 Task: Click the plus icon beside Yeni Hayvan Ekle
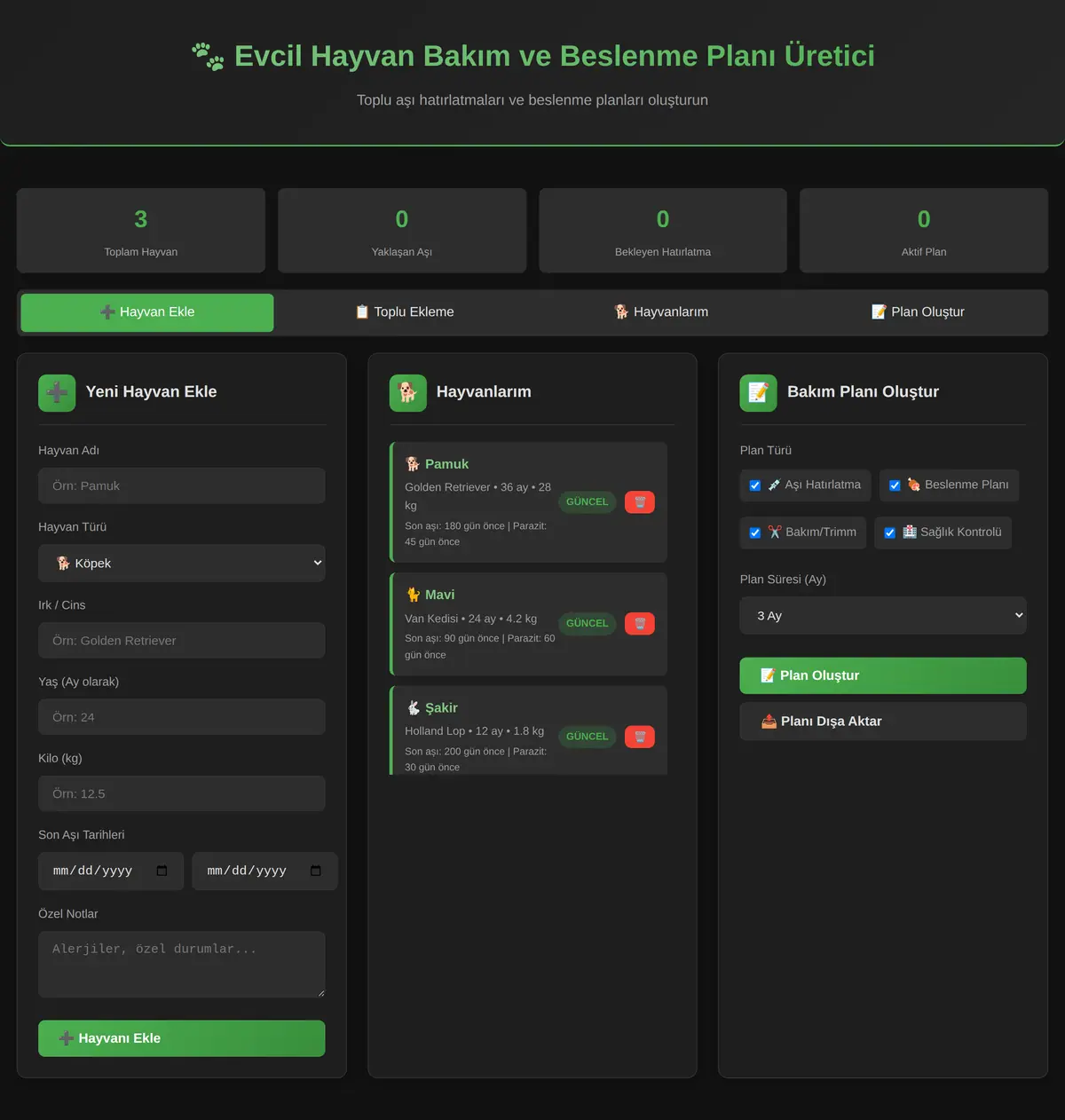[57, 392]
